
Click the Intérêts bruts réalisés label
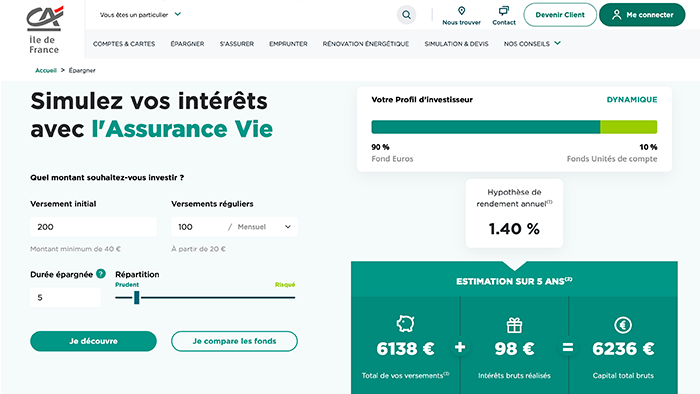click(x=514, y=375)
